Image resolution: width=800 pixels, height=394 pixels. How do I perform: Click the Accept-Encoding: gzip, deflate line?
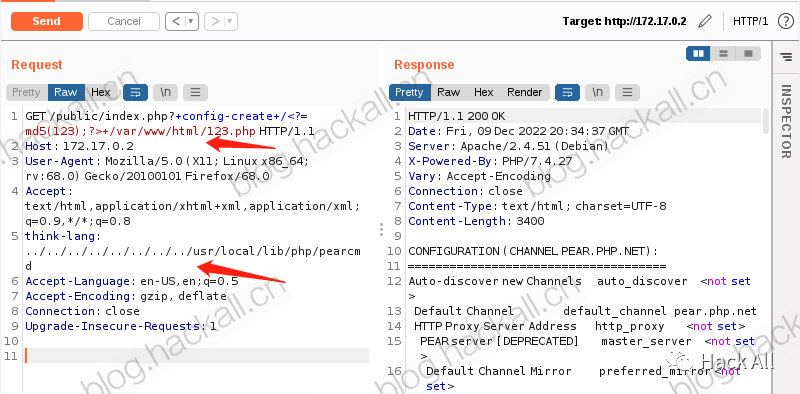tap(126, 296)
